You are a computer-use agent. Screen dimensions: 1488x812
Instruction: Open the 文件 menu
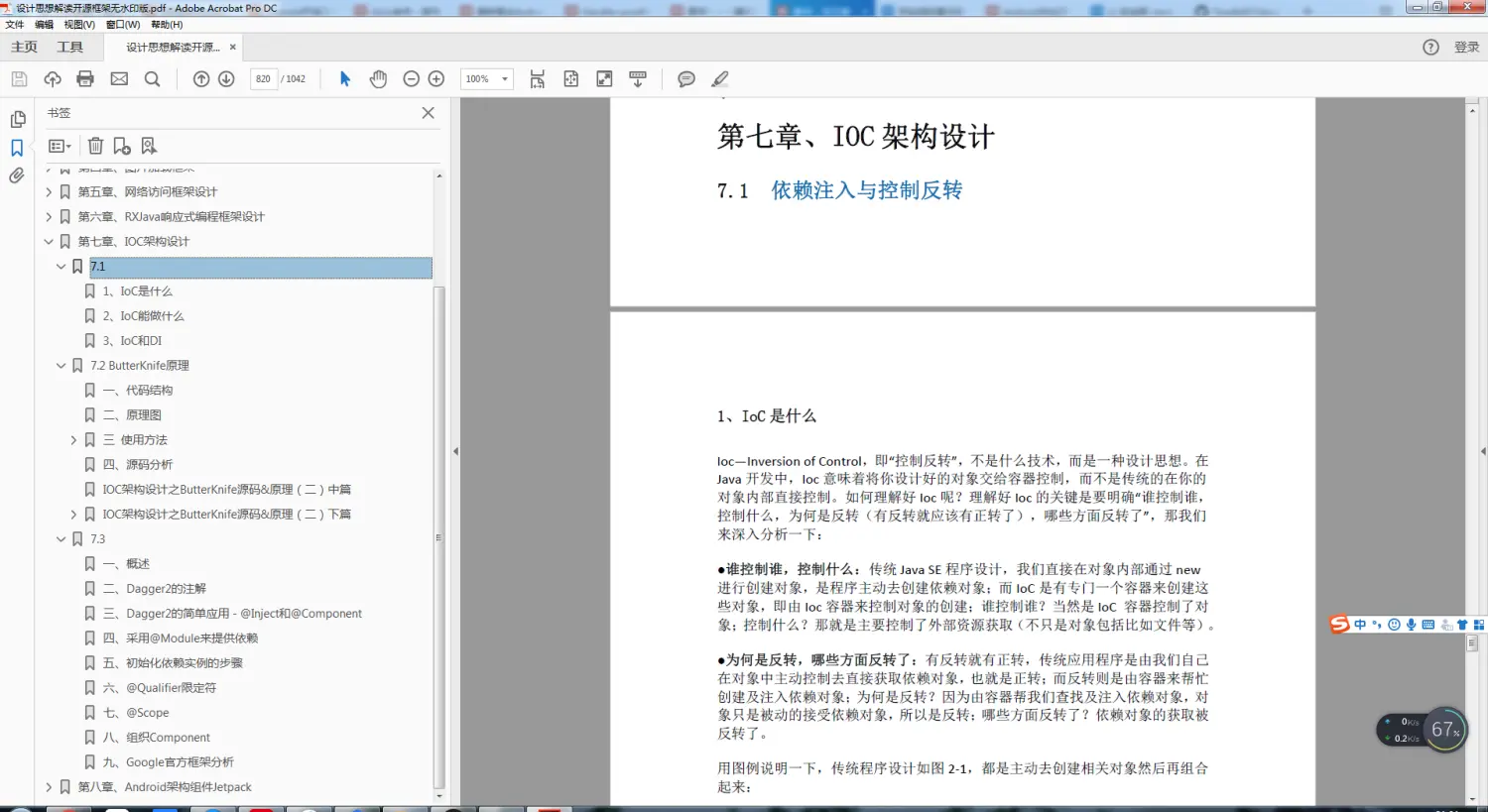click(x=15, y=25)
